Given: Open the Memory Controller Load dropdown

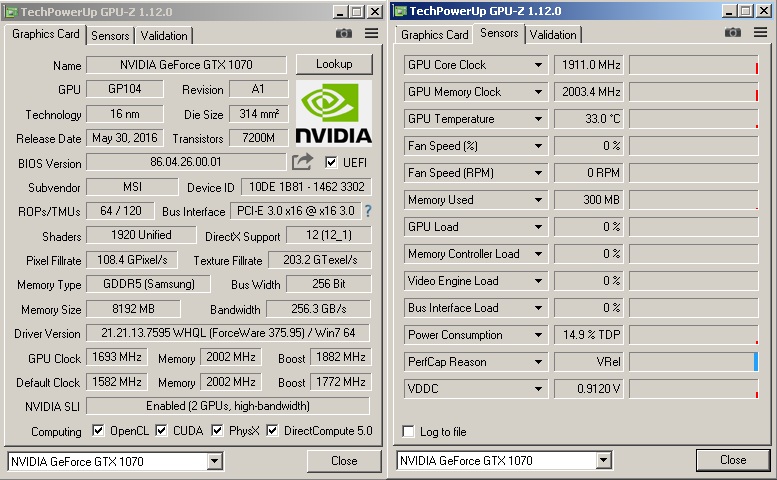Looking at the screenshot, I should 538,254.
